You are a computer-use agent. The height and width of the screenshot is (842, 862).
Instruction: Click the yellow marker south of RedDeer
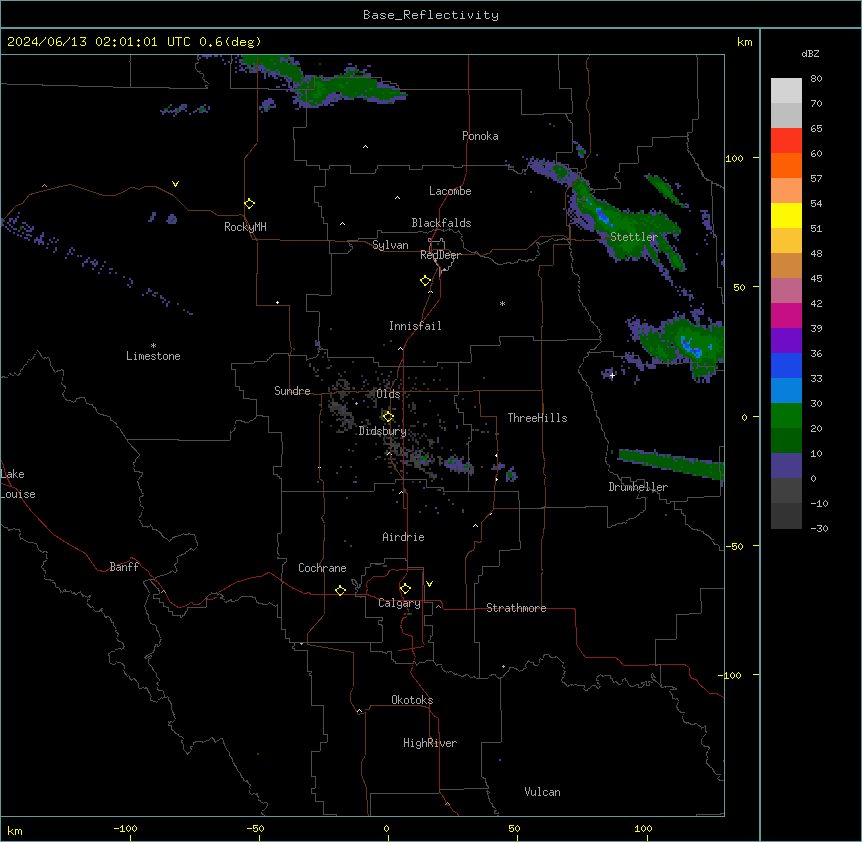pyautogui.click(x=425, y=280)
